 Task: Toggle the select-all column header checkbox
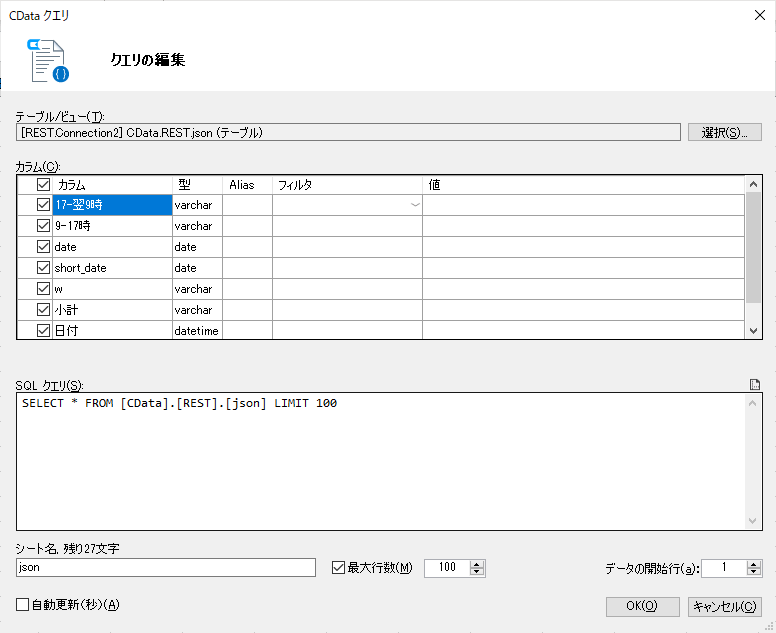(x=44, y=185)
